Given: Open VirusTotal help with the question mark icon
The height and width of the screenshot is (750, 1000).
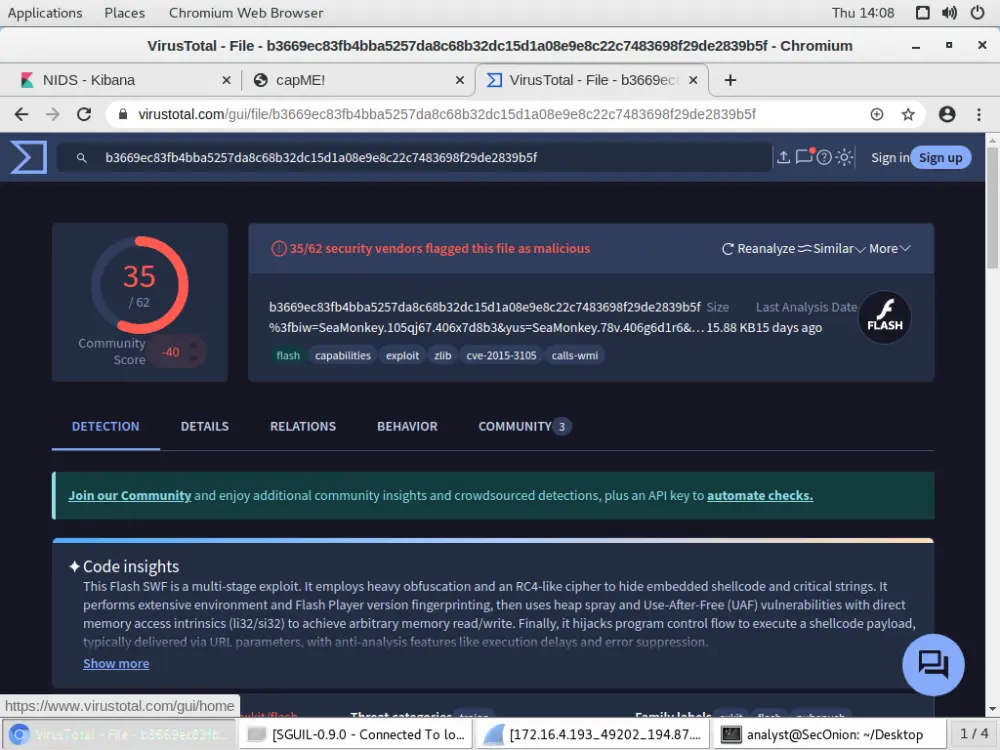Looking at the screenshot, I should pyautogui.click(x=823, y=157).
